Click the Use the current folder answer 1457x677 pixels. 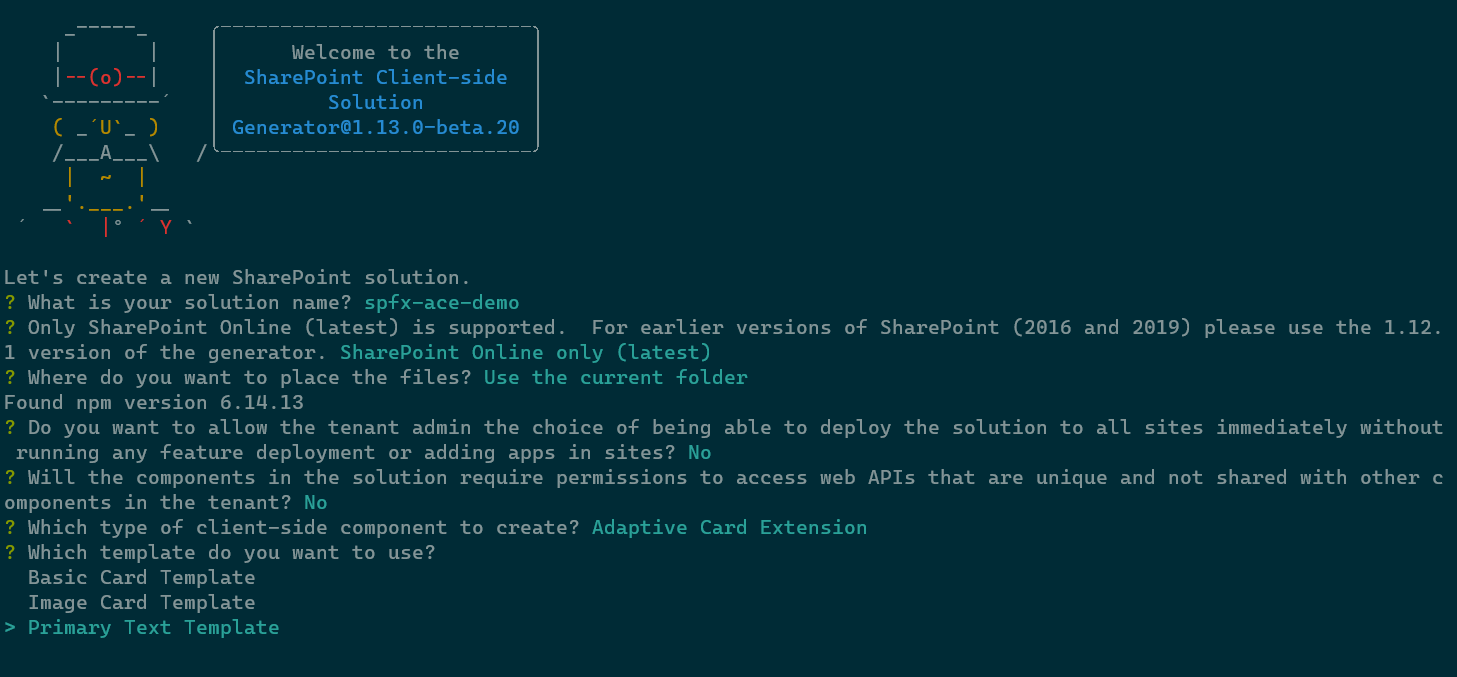pyautogui.click(x=615, y=378)
